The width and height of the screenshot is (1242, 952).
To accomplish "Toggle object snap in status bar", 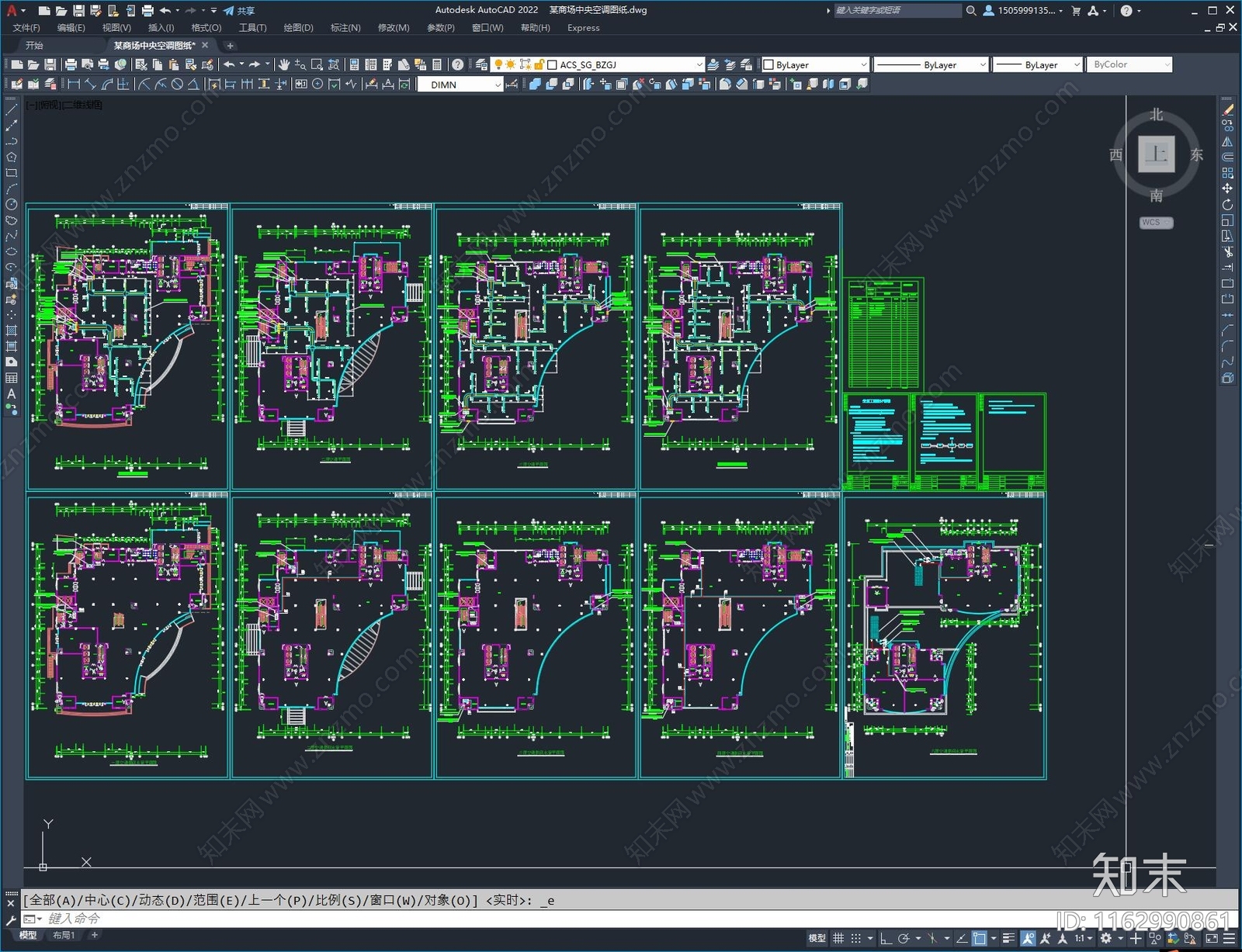I will pos(980,938).
